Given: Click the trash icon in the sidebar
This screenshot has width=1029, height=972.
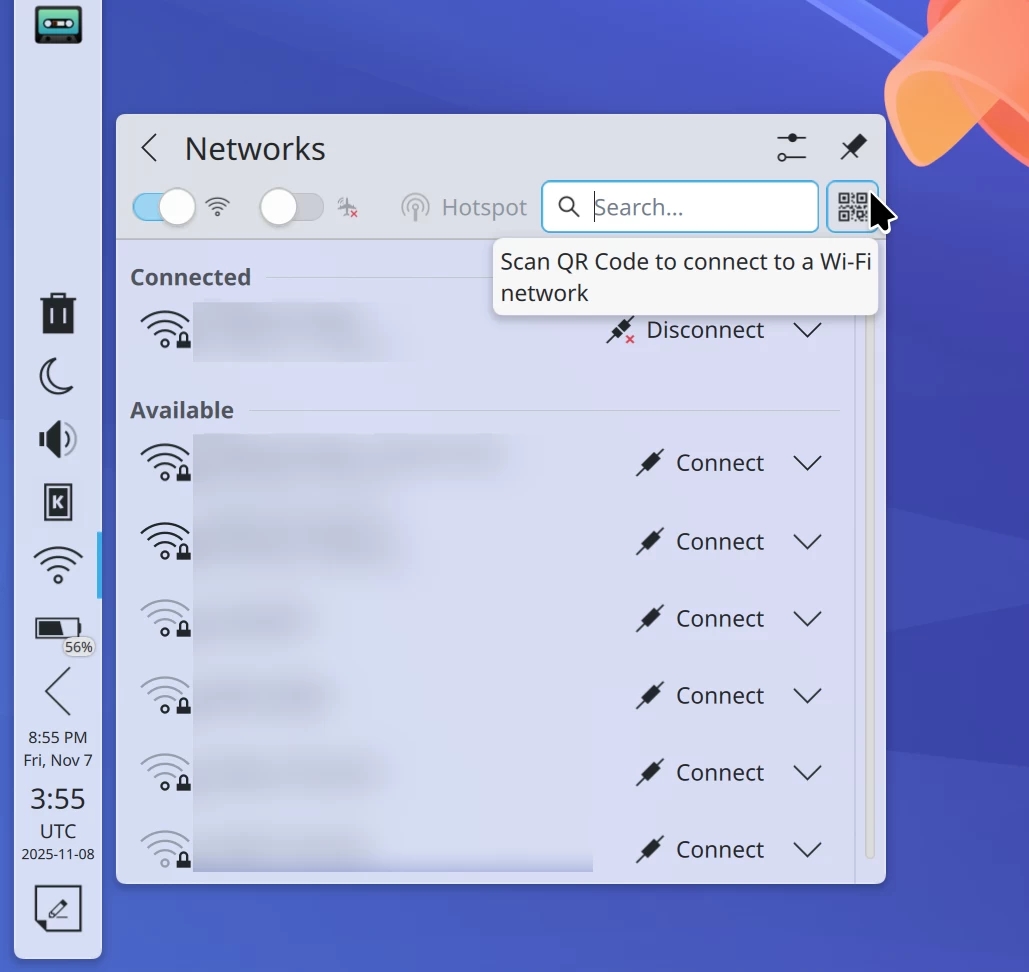Looking at the screenshot, I should coord(57,312).
